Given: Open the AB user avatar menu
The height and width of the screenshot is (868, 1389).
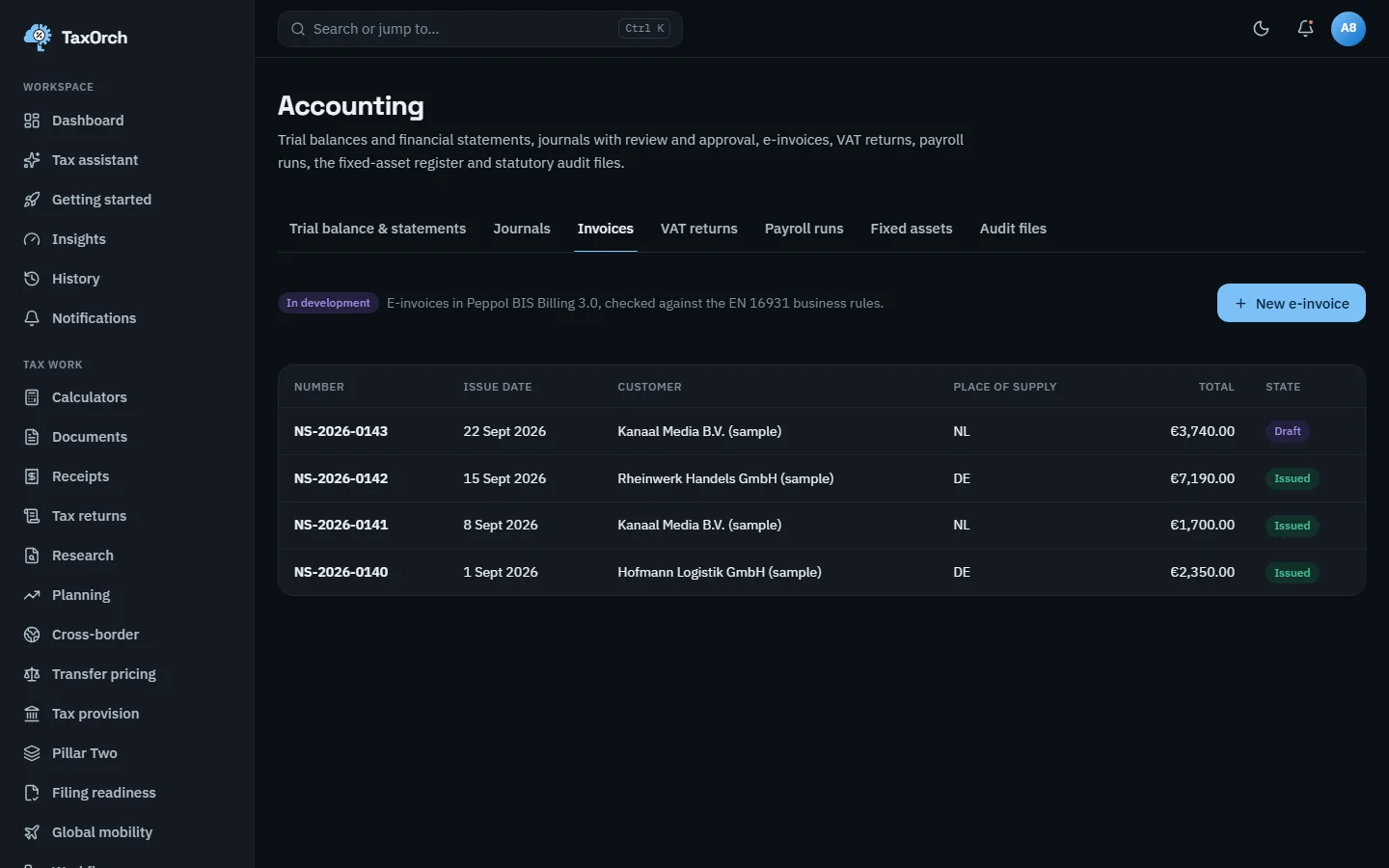Looking at the screenshot, I should [x=1348, y=29].
